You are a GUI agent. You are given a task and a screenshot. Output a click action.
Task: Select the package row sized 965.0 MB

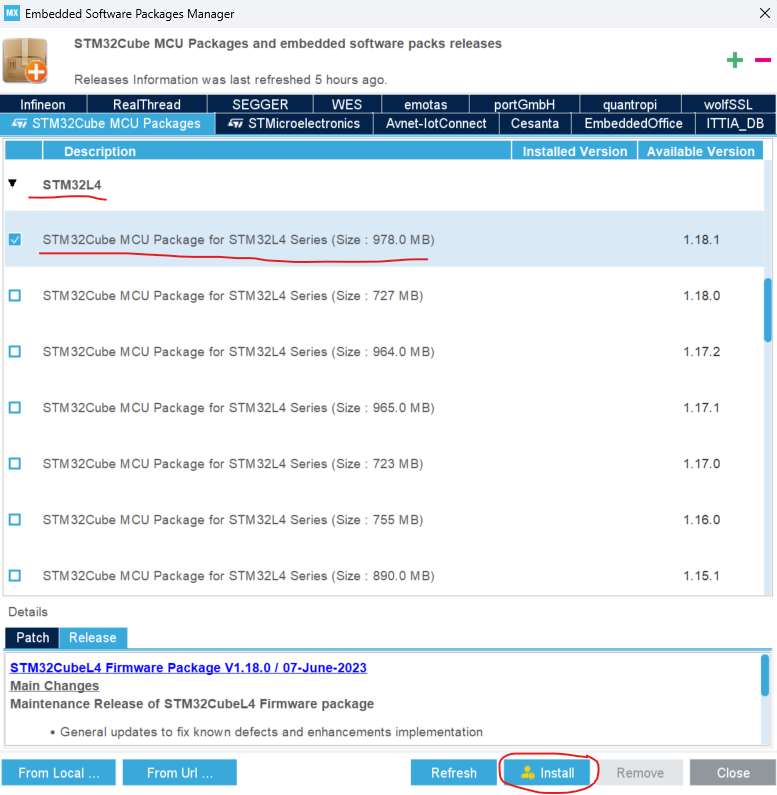click(x=384, y=408)
